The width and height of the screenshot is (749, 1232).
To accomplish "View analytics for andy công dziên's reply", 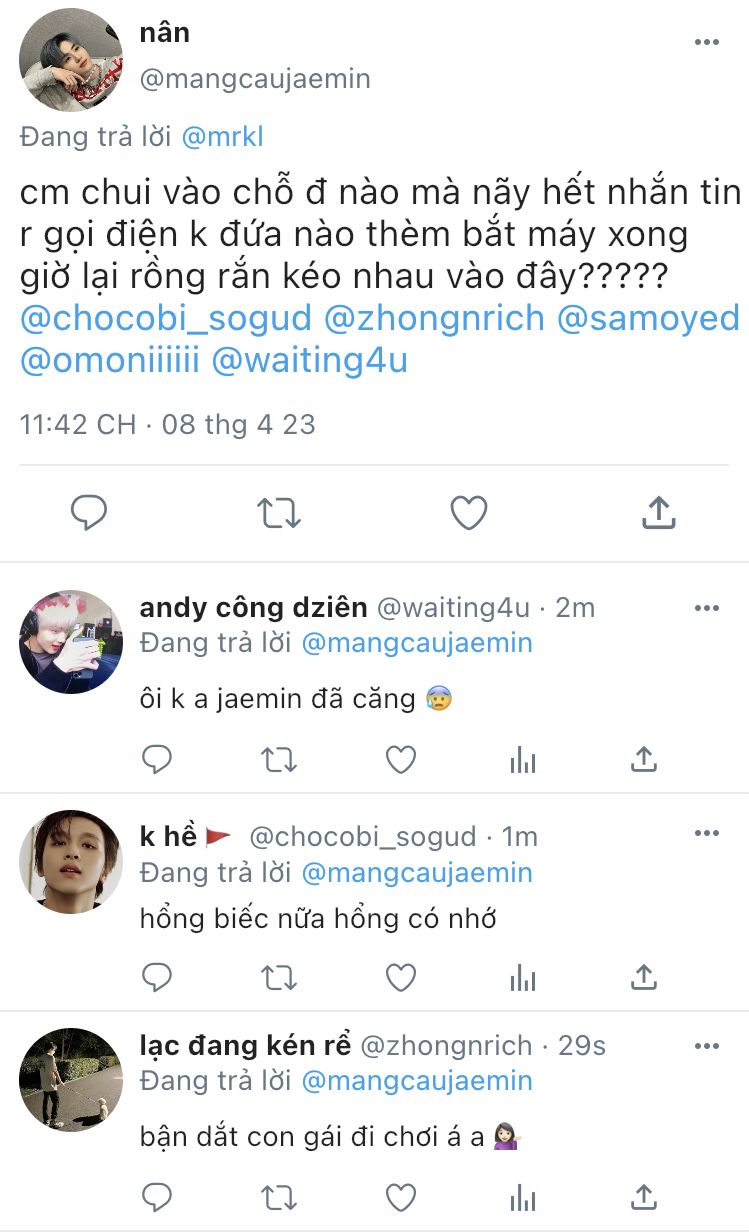I will (523, 761).
